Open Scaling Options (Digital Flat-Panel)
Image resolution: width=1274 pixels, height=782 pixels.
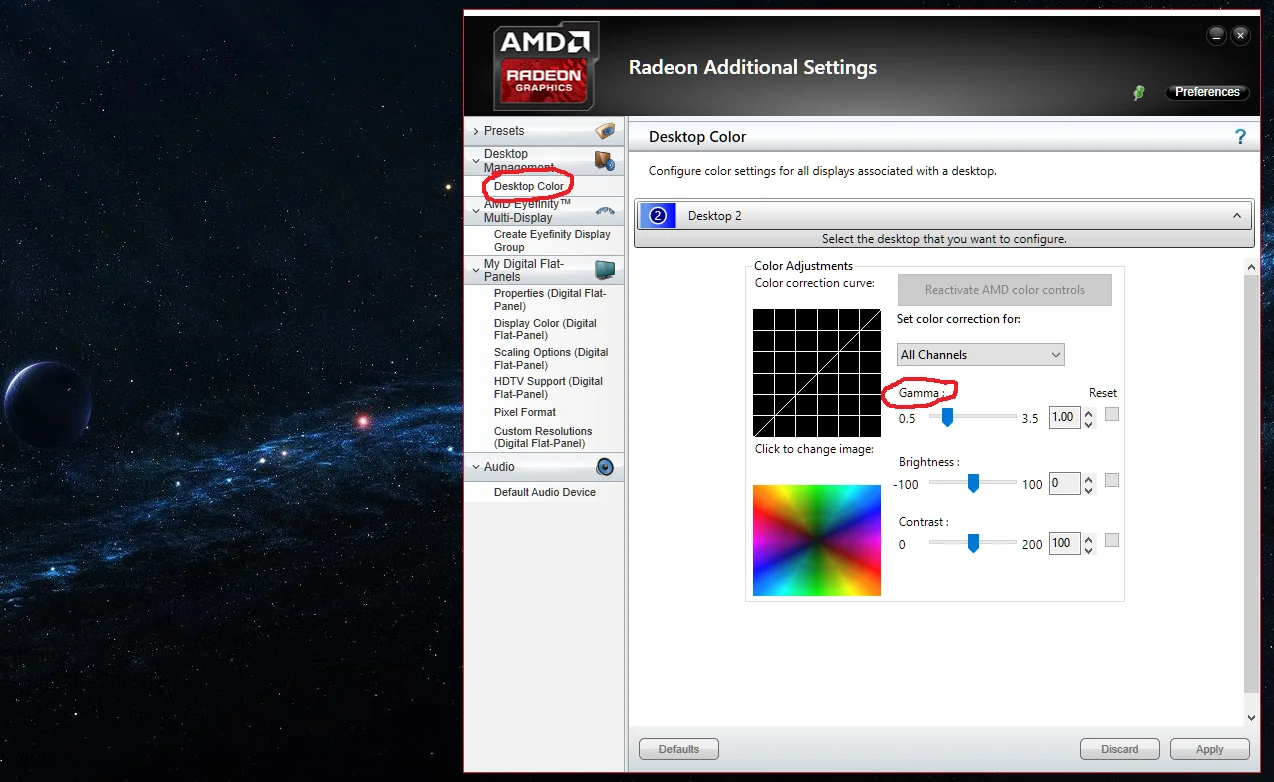click(551, 359)
